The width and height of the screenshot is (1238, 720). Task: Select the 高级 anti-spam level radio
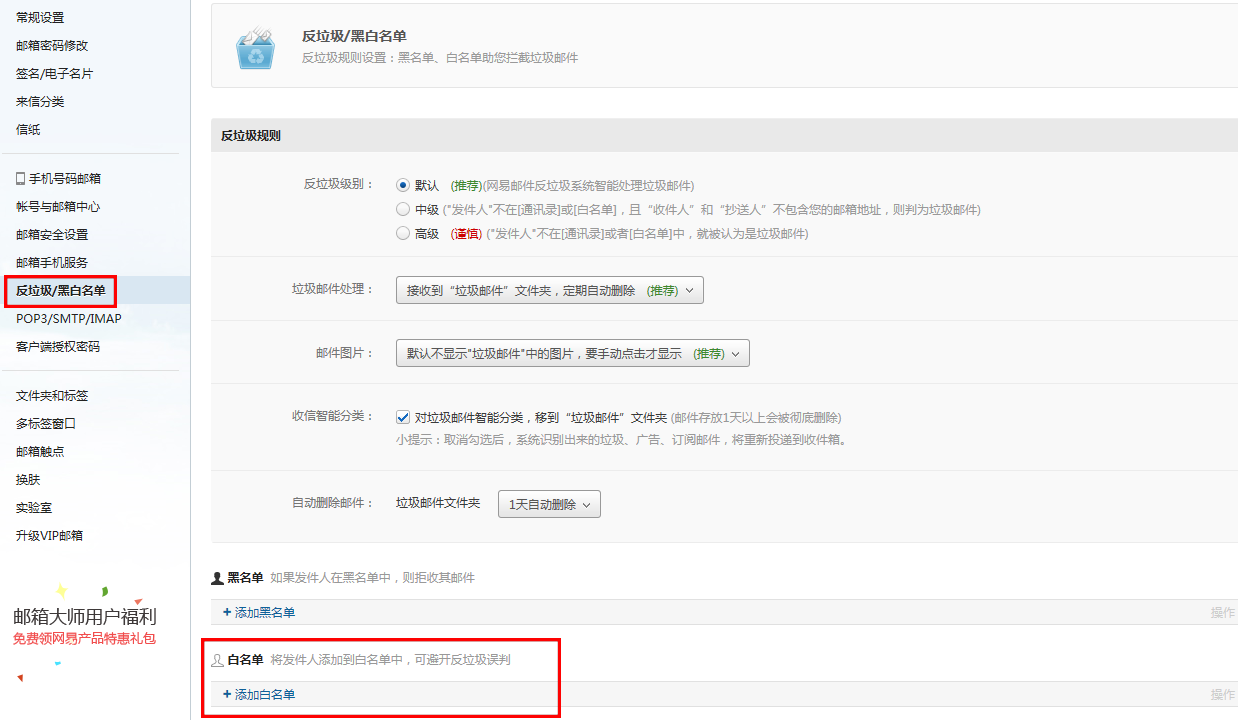coord(403,233)
